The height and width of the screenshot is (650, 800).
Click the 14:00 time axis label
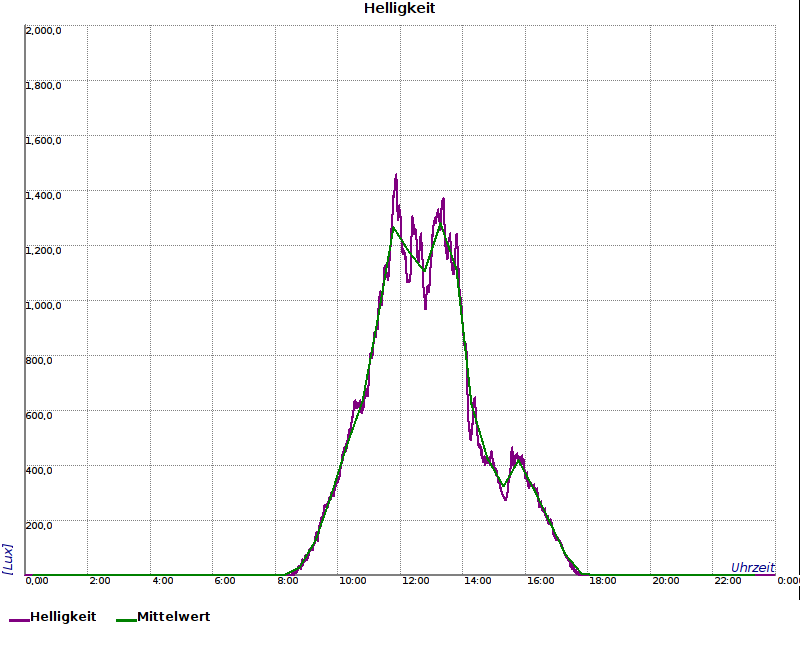478,581
